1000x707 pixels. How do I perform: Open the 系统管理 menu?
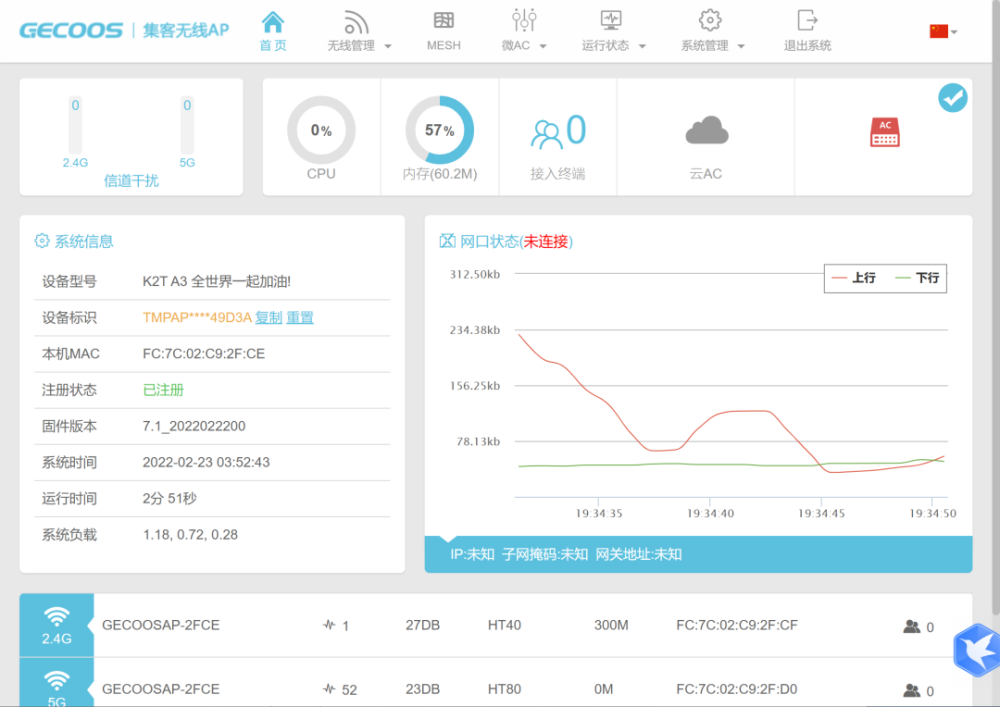click(712, 45)
